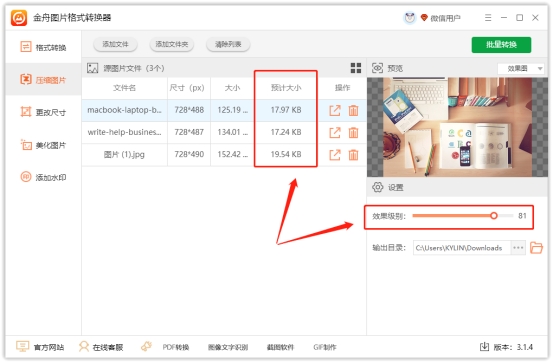The height and width of the screenshot is (364, 553).
Task: Delete the write-help-business file row
Action: [x=353, y=133]
